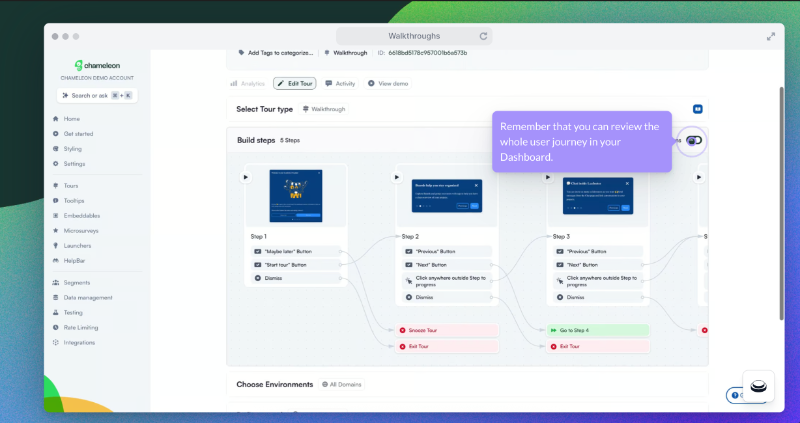
Task: Select Step 2 click anywhere outside row
Action: (x=447, y=281)
